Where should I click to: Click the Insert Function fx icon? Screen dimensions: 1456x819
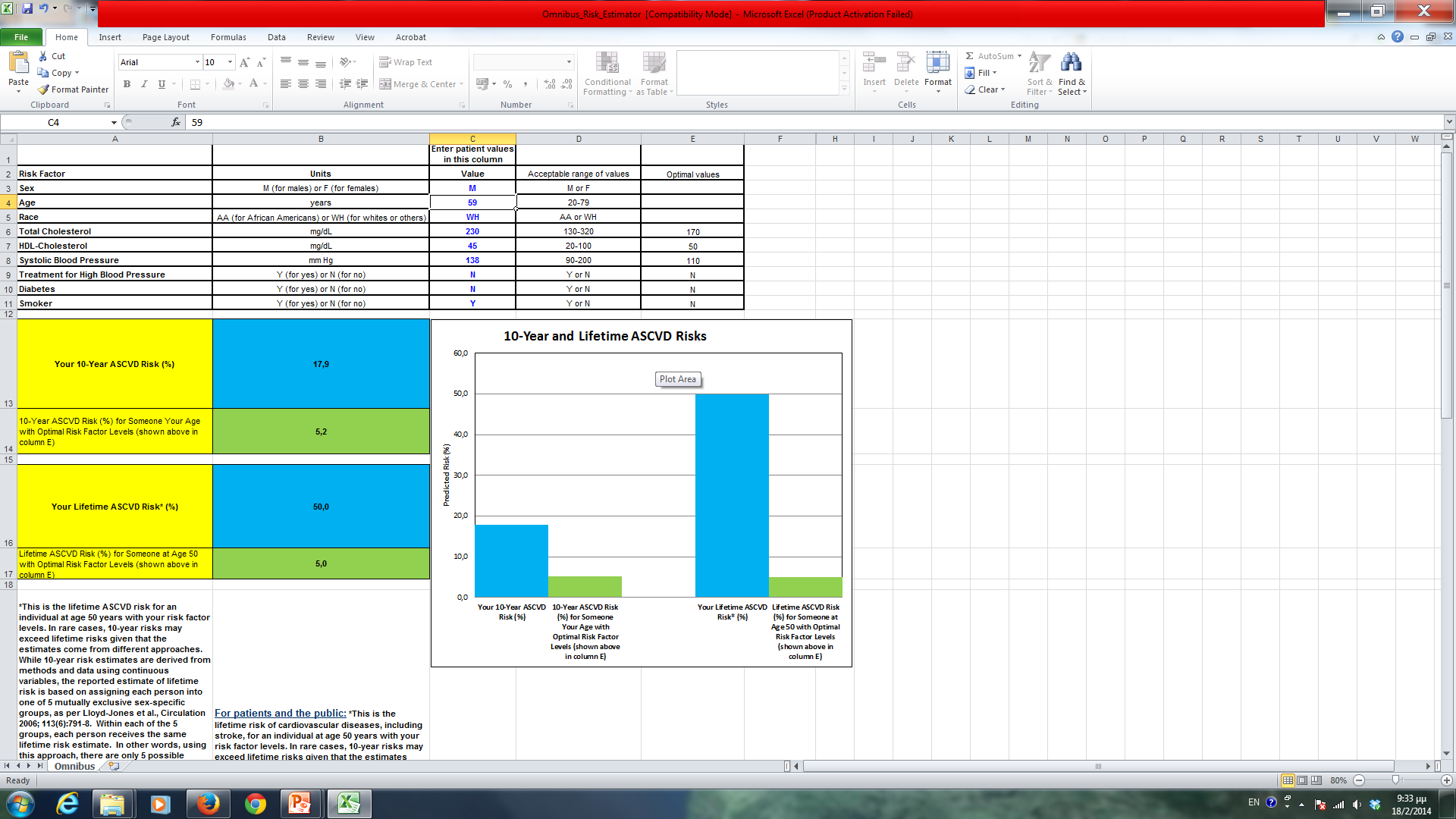176,122
